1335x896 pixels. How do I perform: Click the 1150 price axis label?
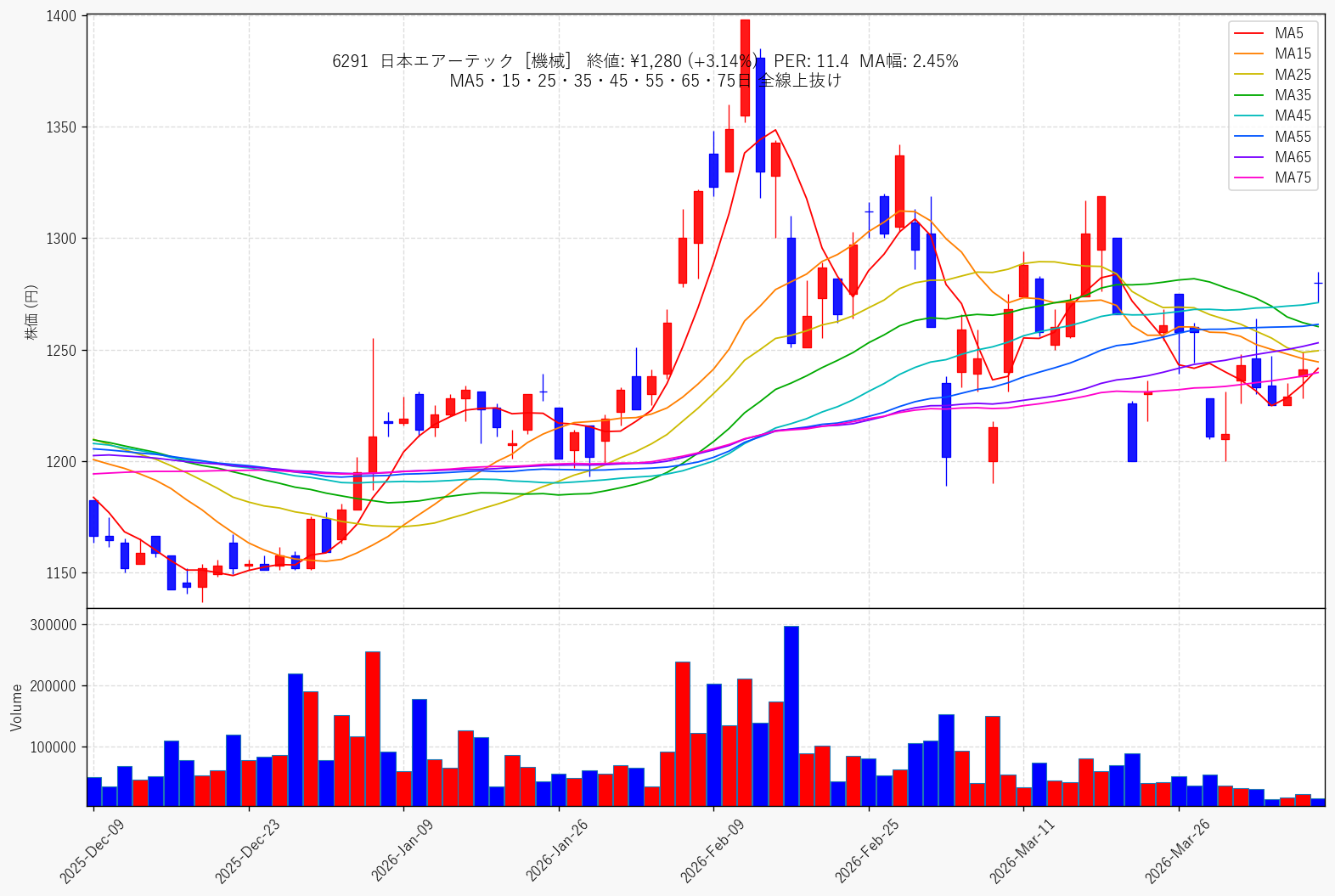tap(61, 573)
